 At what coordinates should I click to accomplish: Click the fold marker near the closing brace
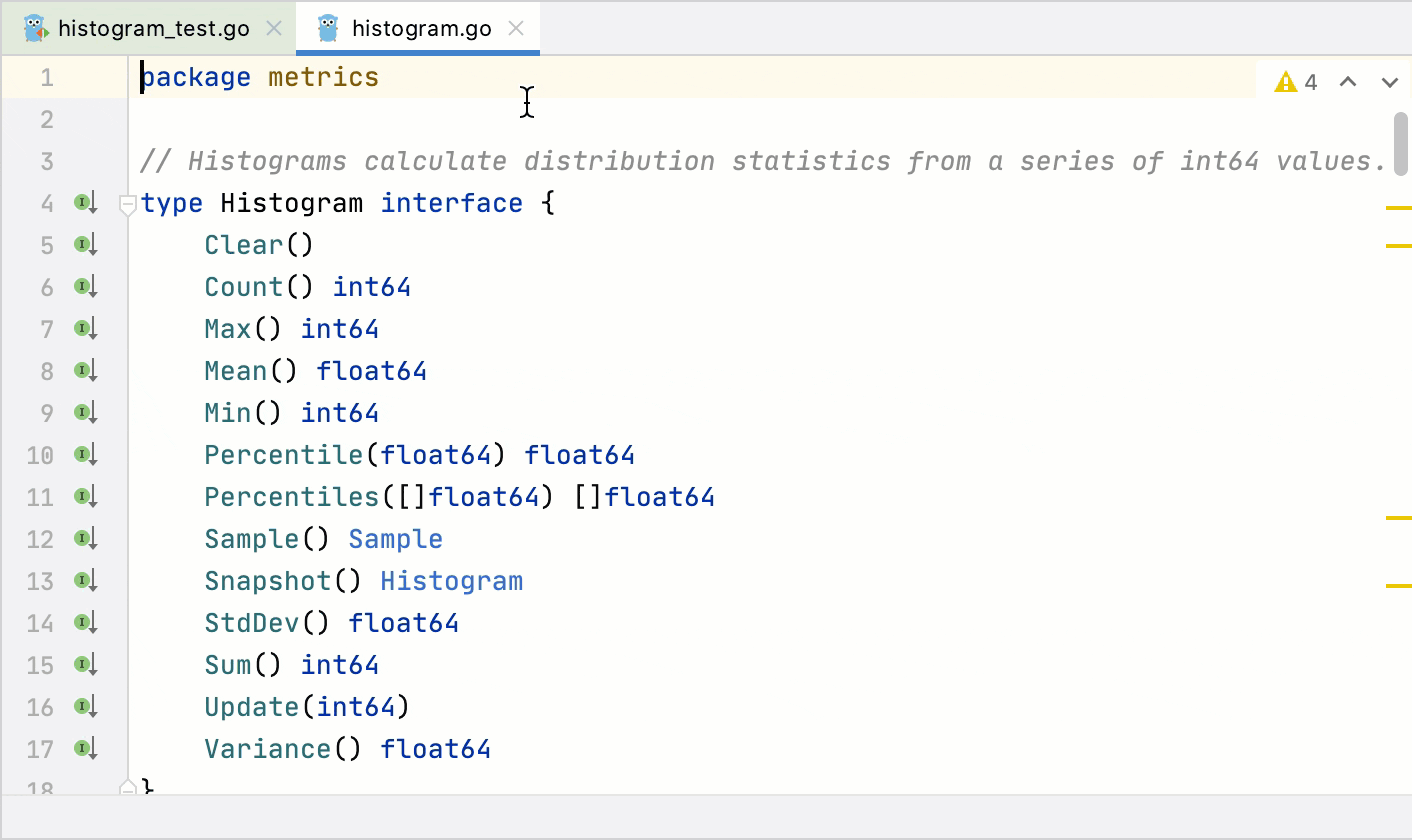point(127,788)
